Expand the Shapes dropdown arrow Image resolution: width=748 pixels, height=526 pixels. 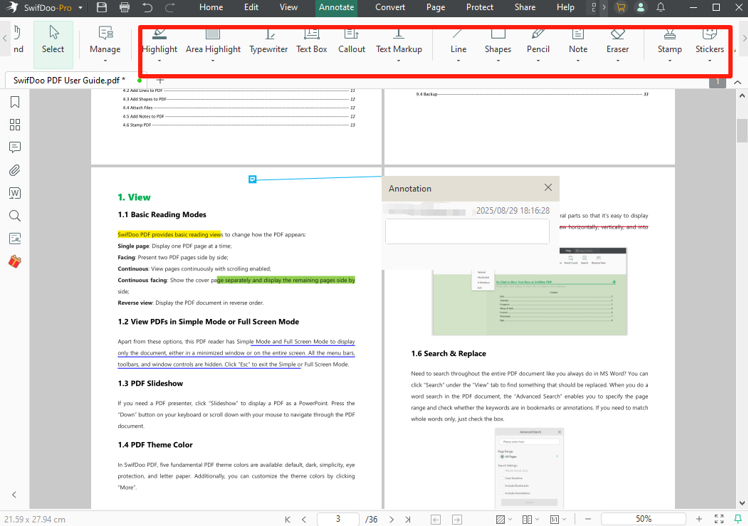click(x=498, y=61)
